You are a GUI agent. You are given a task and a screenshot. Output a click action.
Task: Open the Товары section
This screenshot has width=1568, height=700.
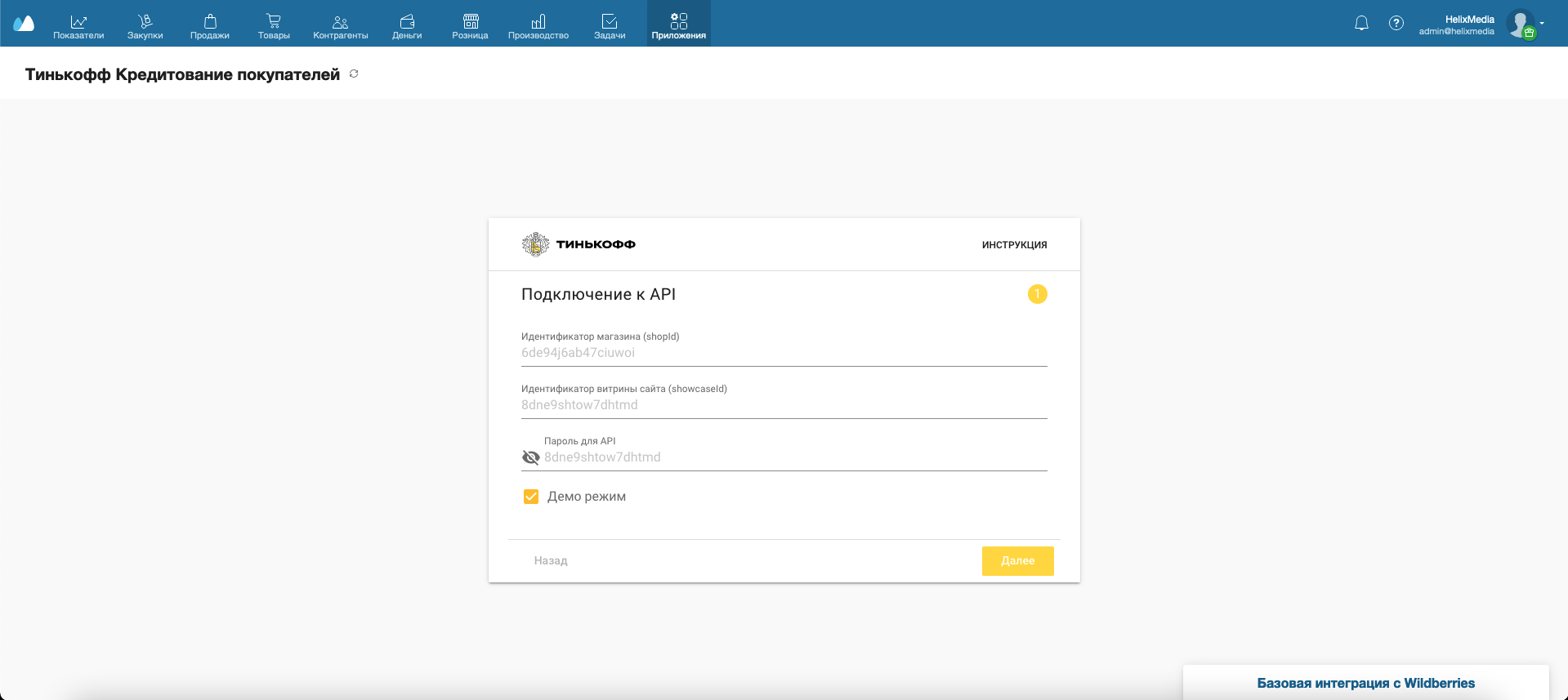pos(274,26)
